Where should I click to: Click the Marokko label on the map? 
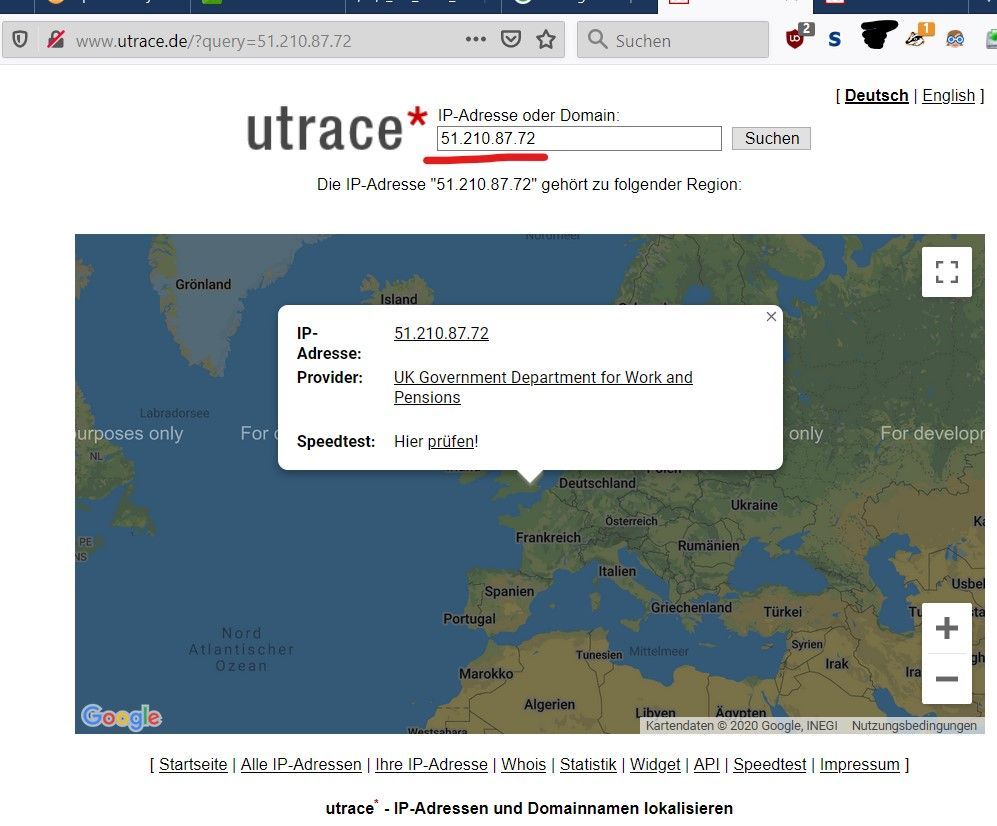point(486,673)
